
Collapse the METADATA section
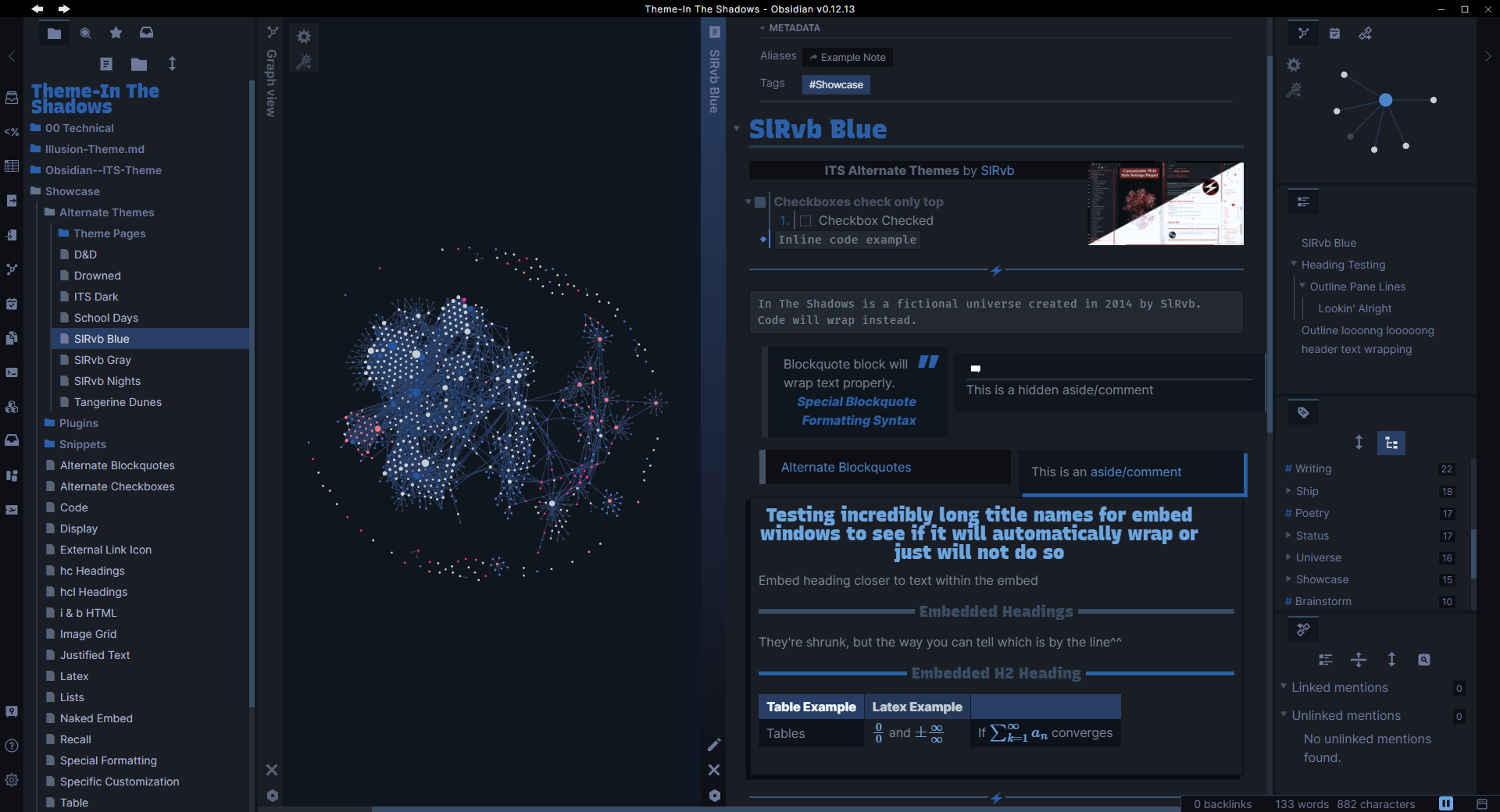762,28
